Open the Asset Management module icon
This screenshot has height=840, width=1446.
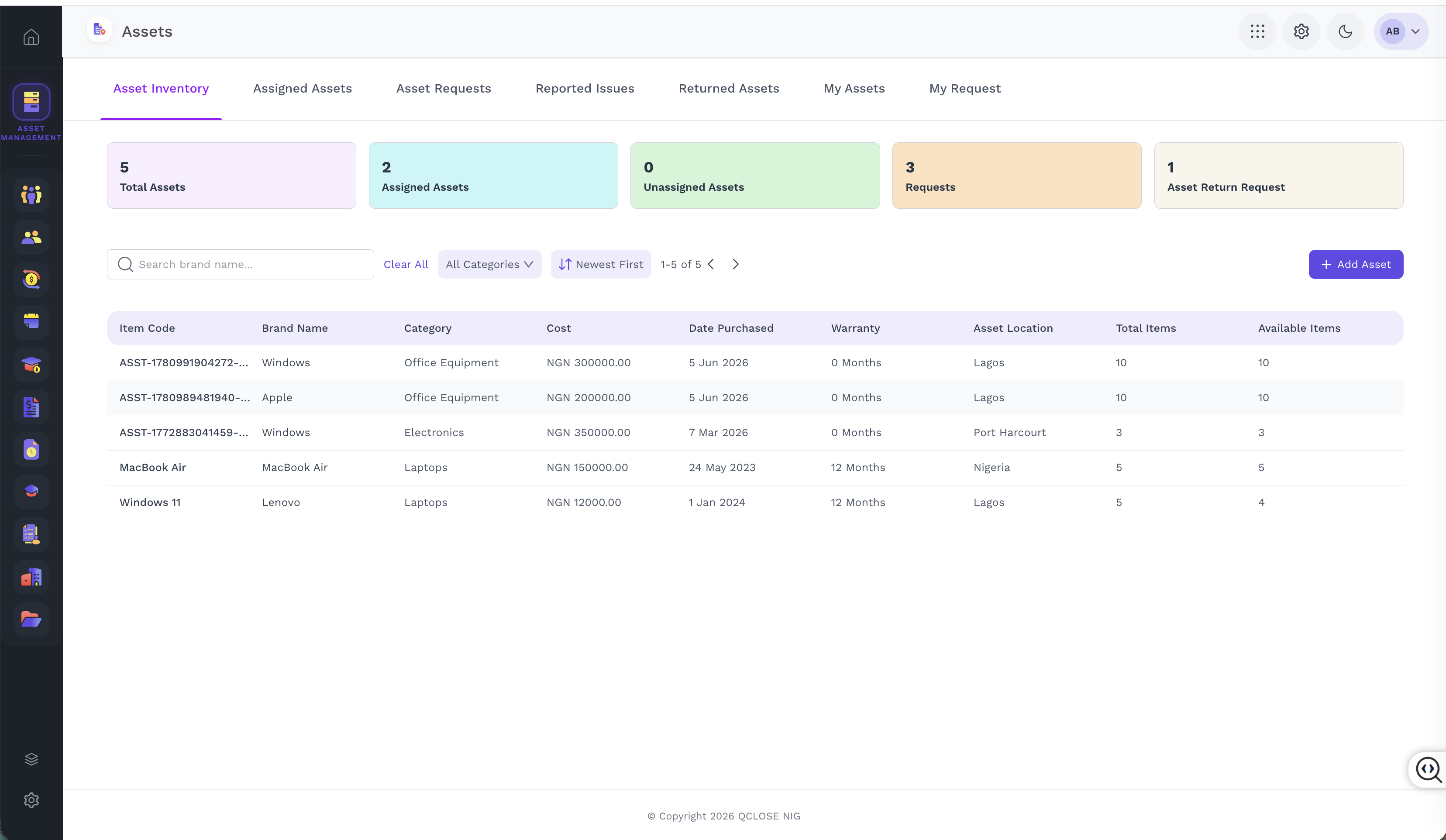(x=31, y=102)
